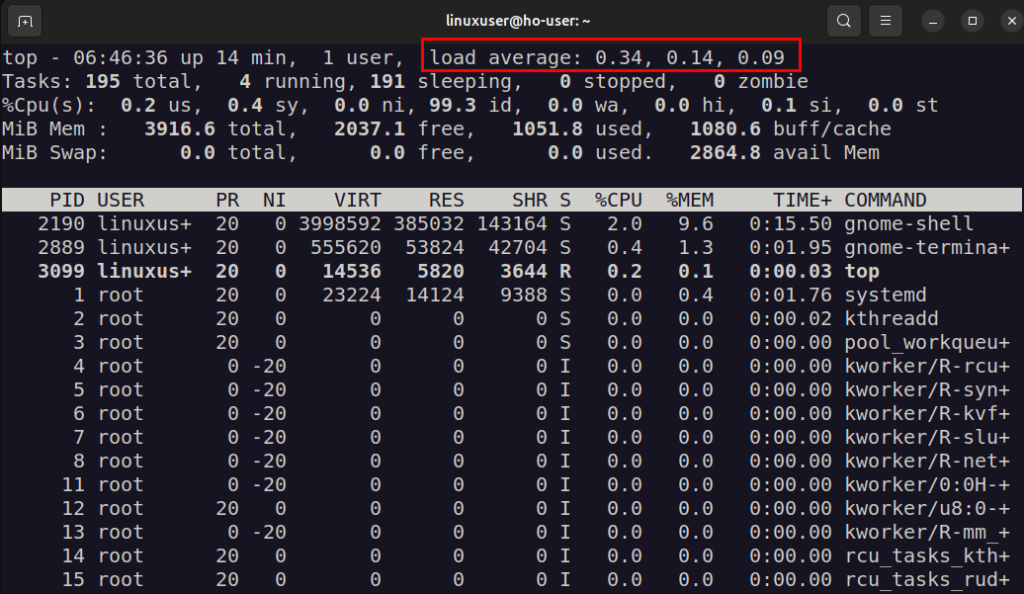The image size is (1024, 594).
Task: Select the kthreadd process name
Action: [890, 318]
